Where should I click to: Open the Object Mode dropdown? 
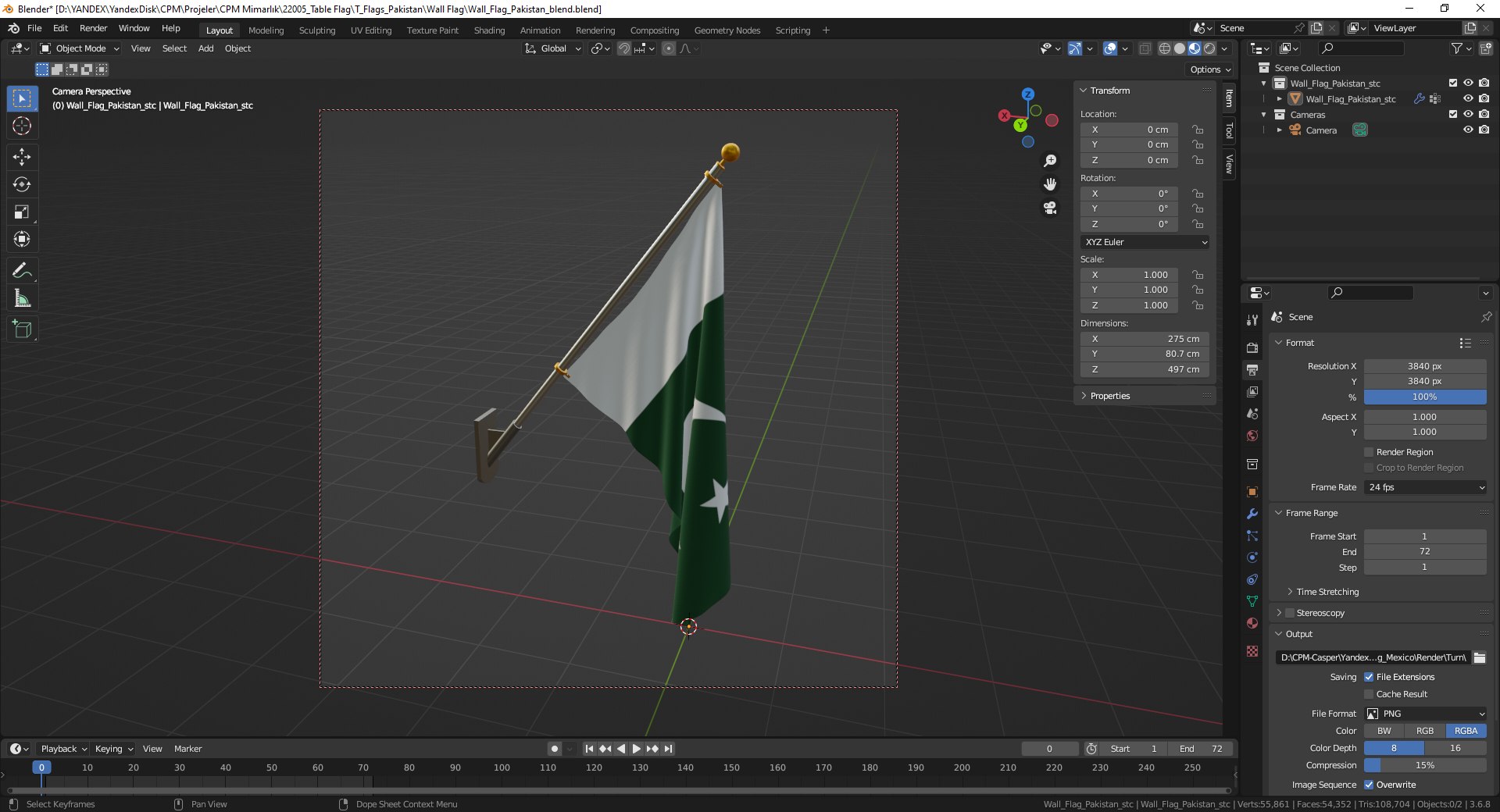coord(80,48)
